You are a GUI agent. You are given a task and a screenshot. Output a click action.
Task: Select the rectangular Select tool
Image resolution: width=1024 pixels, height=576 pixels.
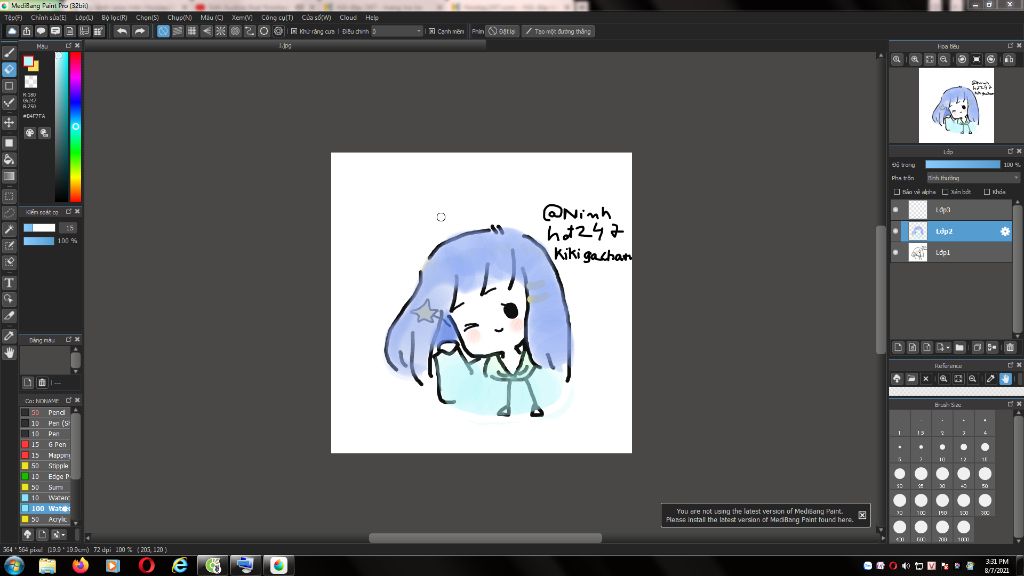pyautogui.click(x=9, y=196)
